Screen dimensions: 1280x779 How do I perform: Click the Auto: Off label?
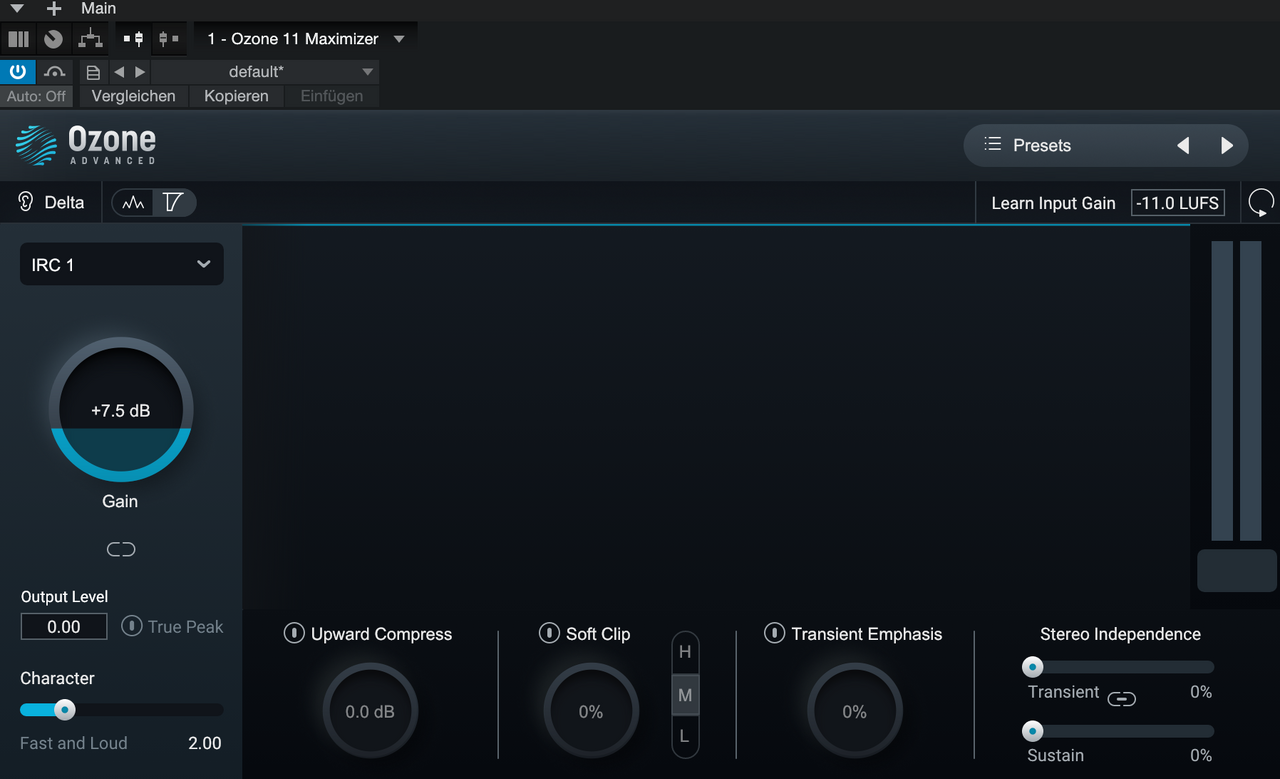click(x=37, y=96)
